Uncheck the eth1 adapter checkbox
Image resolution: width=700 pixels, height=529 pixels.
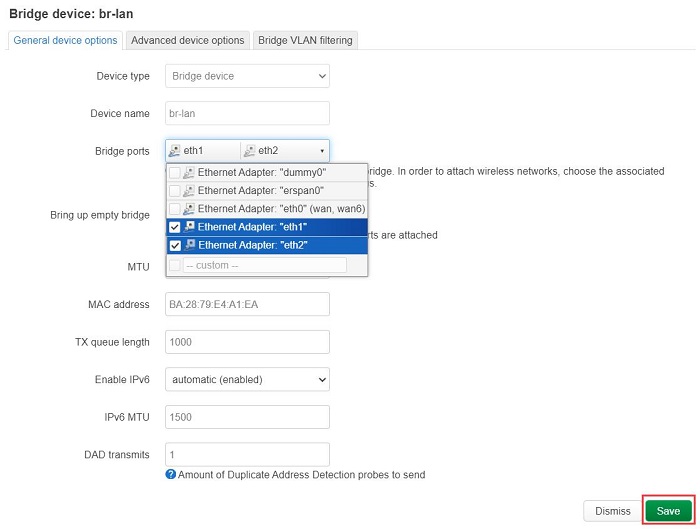pyautogui.click(x=175, y=227)
